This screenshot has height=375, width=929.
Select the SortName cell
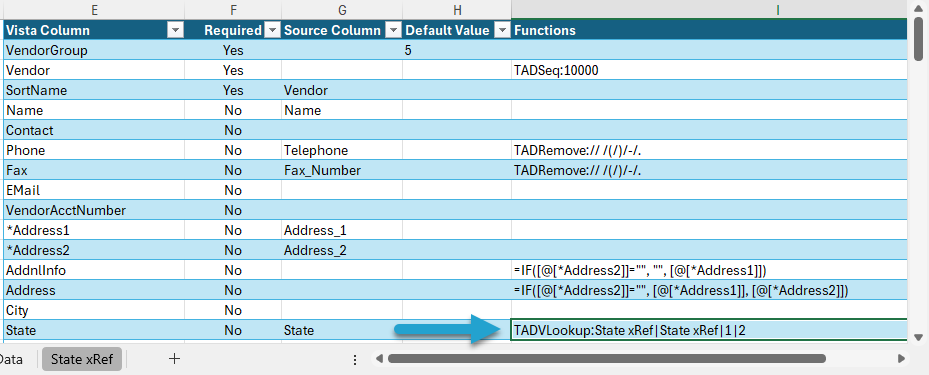(x=94, y=91)
